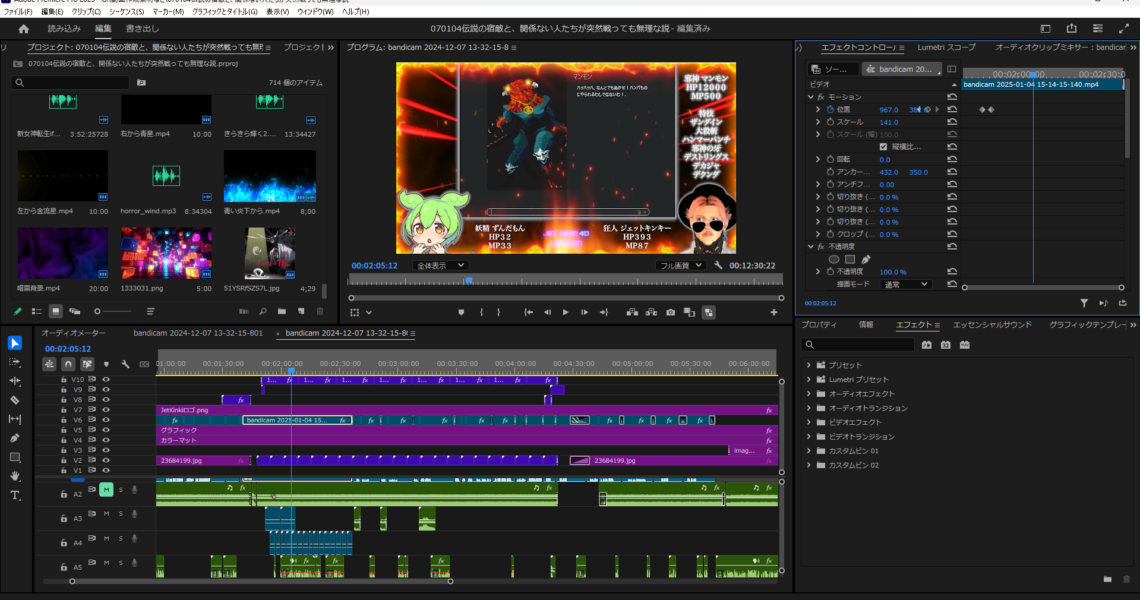The height and width of the screenshot is (600, 1140).
Task: Click the 読み込み workspace button
Action: click(64, 28)
